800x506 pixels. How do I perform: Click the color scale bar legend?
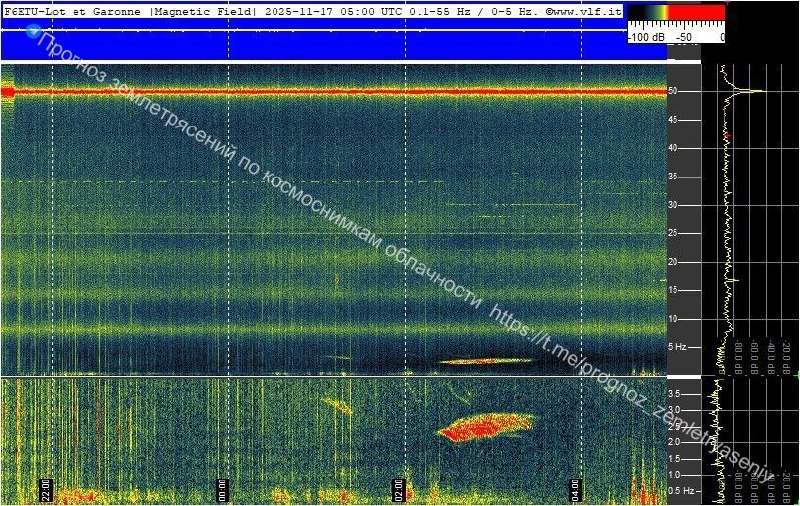[x=677, y=13]
